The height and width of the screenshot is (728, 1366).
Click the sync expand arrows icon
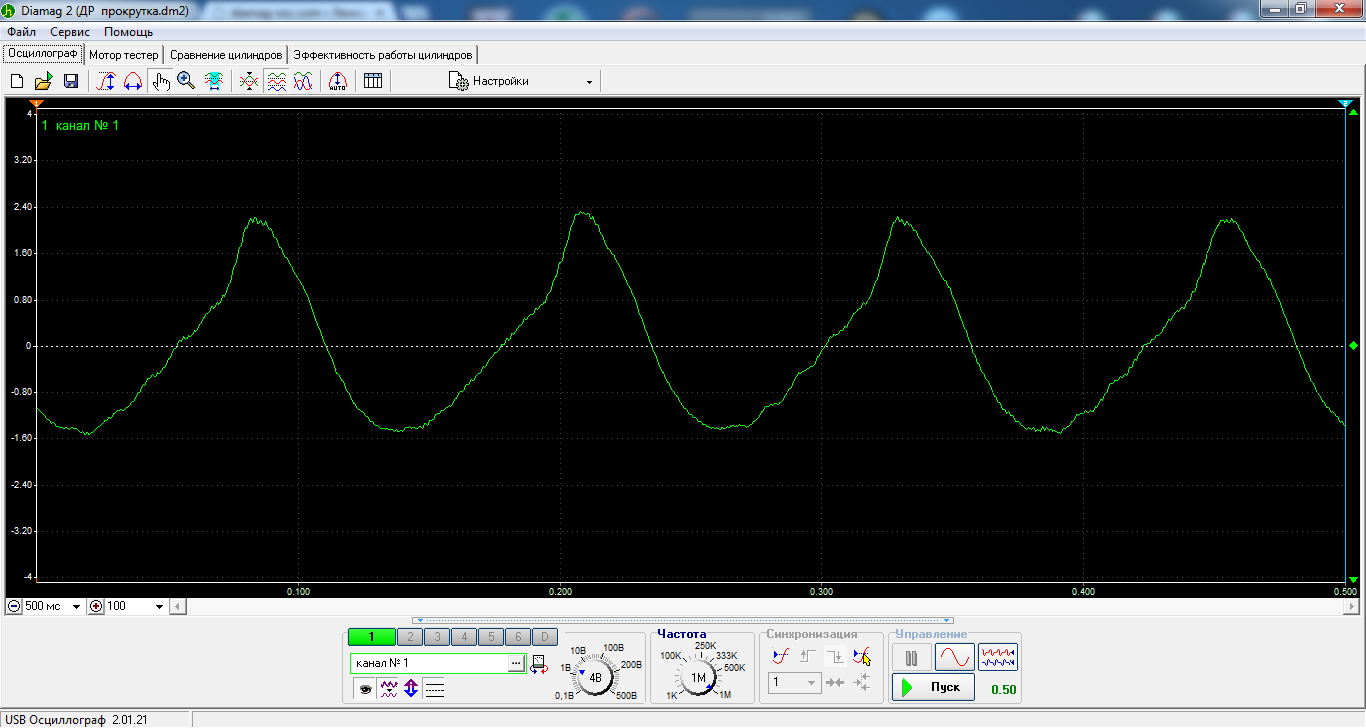coord(862,682)
